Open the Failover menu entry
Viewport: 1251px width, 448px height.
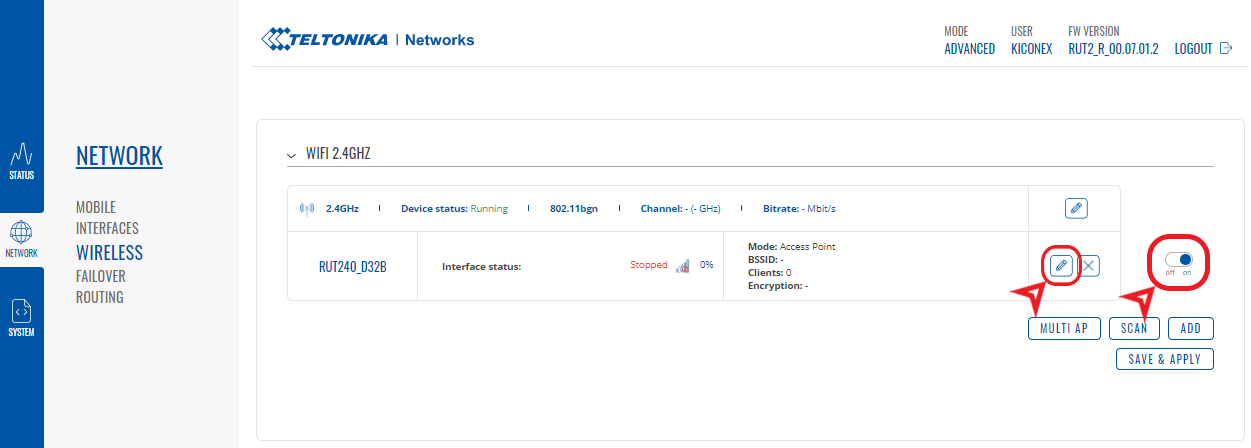pos(101,276)
